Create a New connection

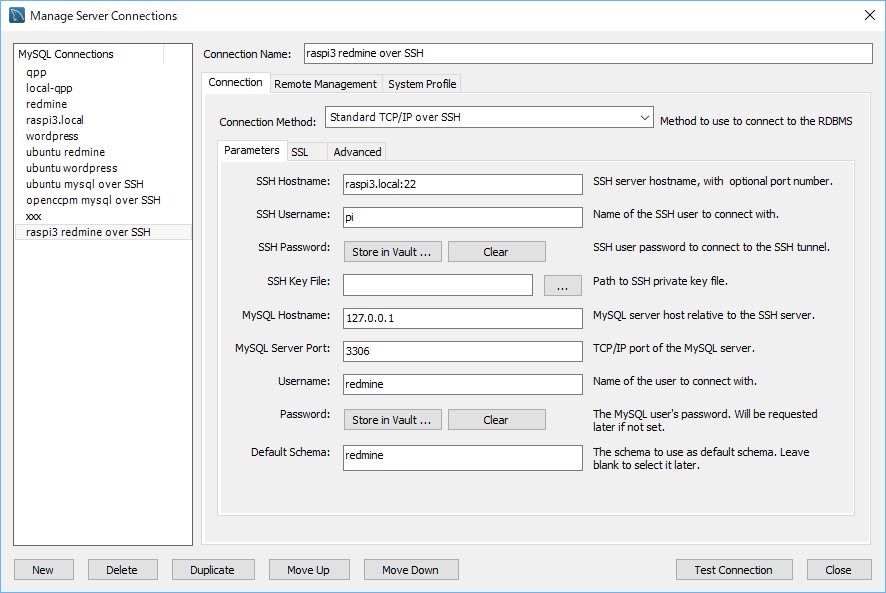coord(43,570)
